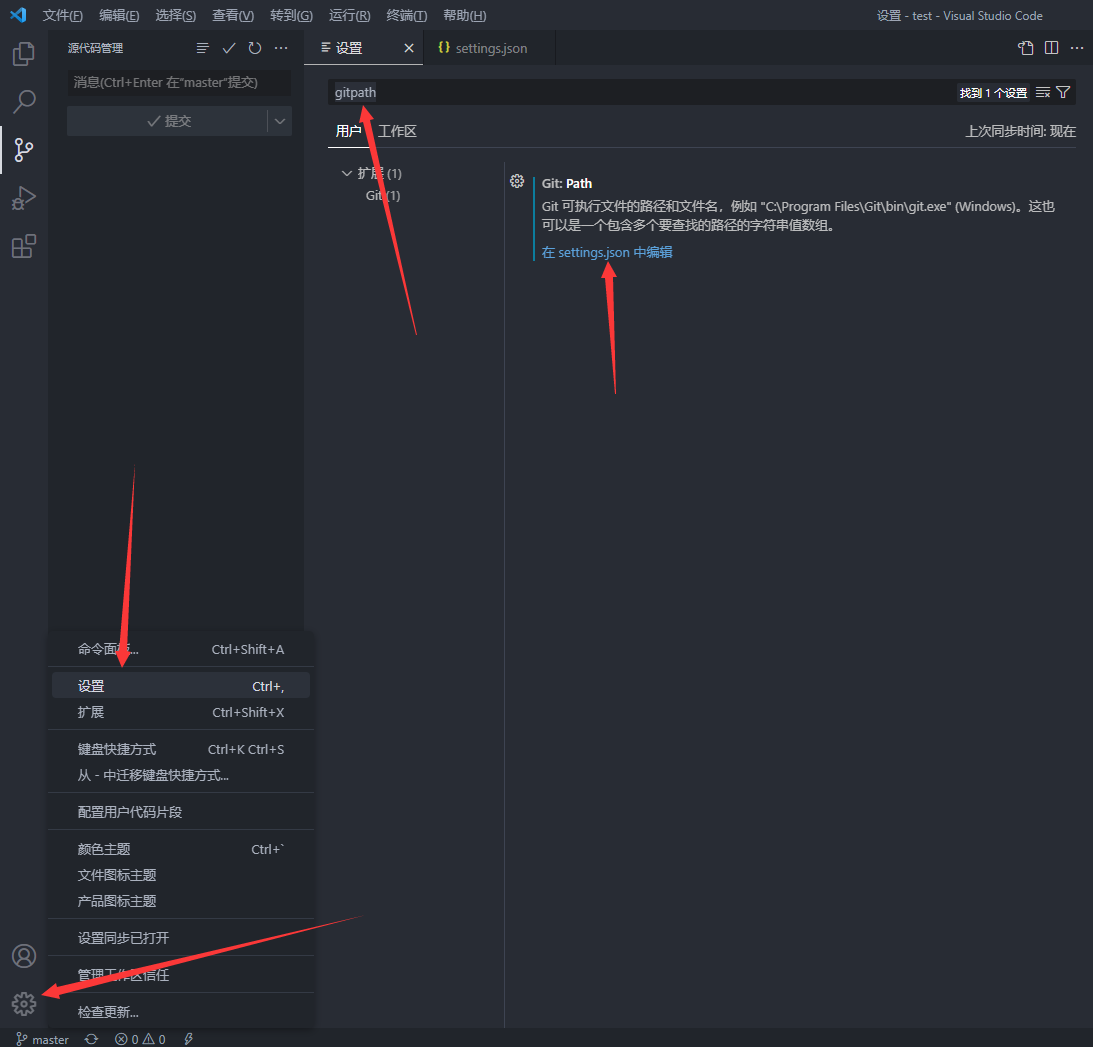Image resolution: width=1093 pixels, height=1047 pixels.
Task: Open the 帮助(H) menu
Action: [465, 15]
